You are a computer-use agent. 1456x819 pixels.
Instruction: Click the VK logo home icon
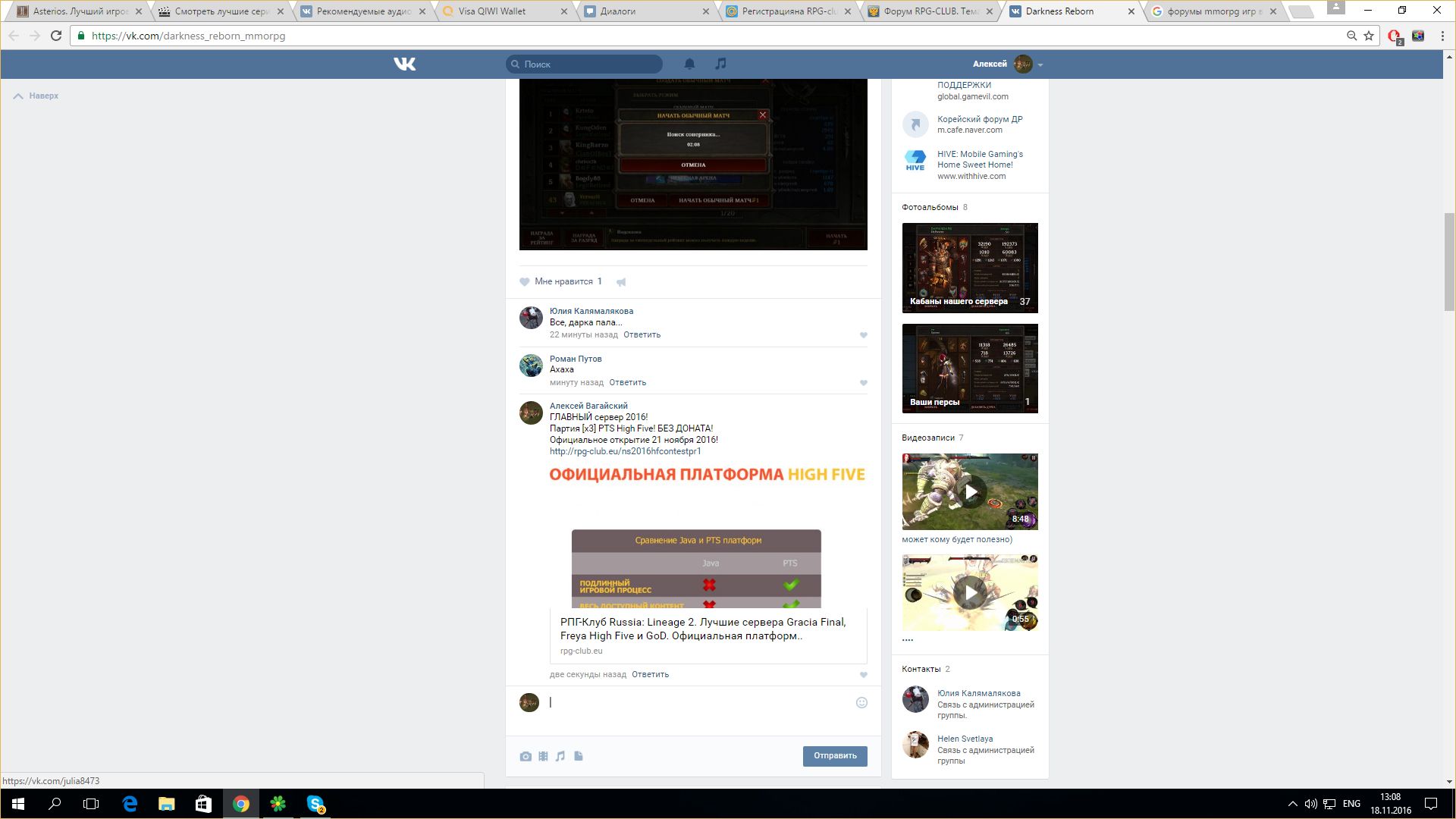pos(405,64)
